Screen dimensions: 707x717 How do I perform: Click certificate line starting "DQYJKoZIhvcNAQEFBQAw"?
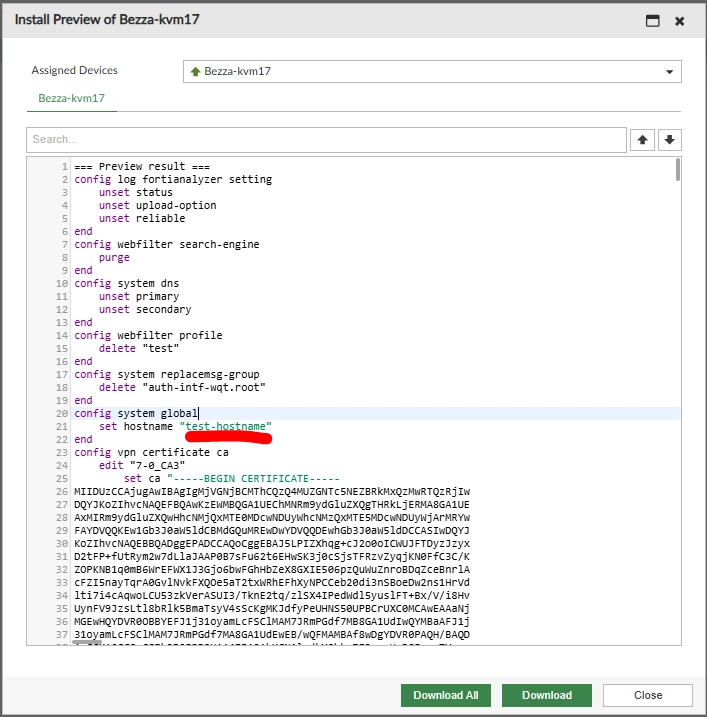coord(272,504)
